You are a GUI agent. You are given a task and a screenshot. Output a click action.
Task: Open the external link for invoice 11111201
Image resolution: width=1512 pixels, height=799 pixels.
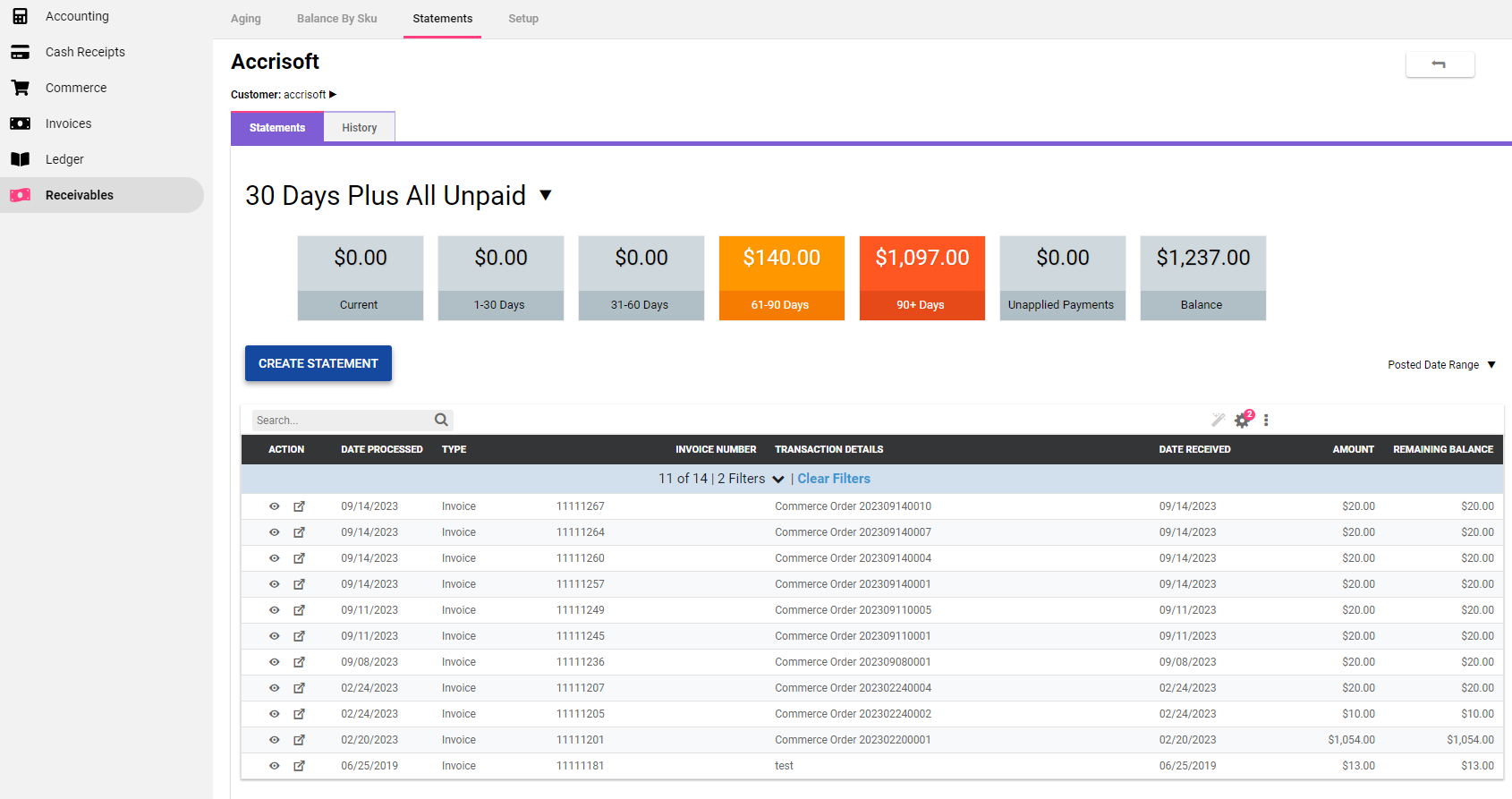pyautogui.click(x=300, y=740)
